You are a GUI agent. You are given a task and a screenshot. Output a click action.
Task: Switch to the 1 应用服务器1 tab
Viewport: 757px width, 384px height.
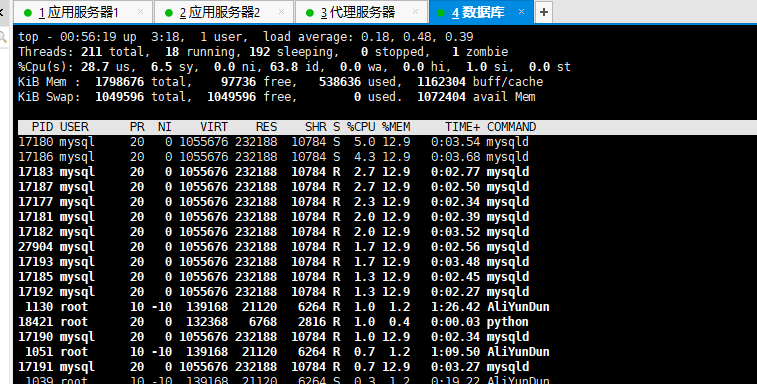(83, 12)
